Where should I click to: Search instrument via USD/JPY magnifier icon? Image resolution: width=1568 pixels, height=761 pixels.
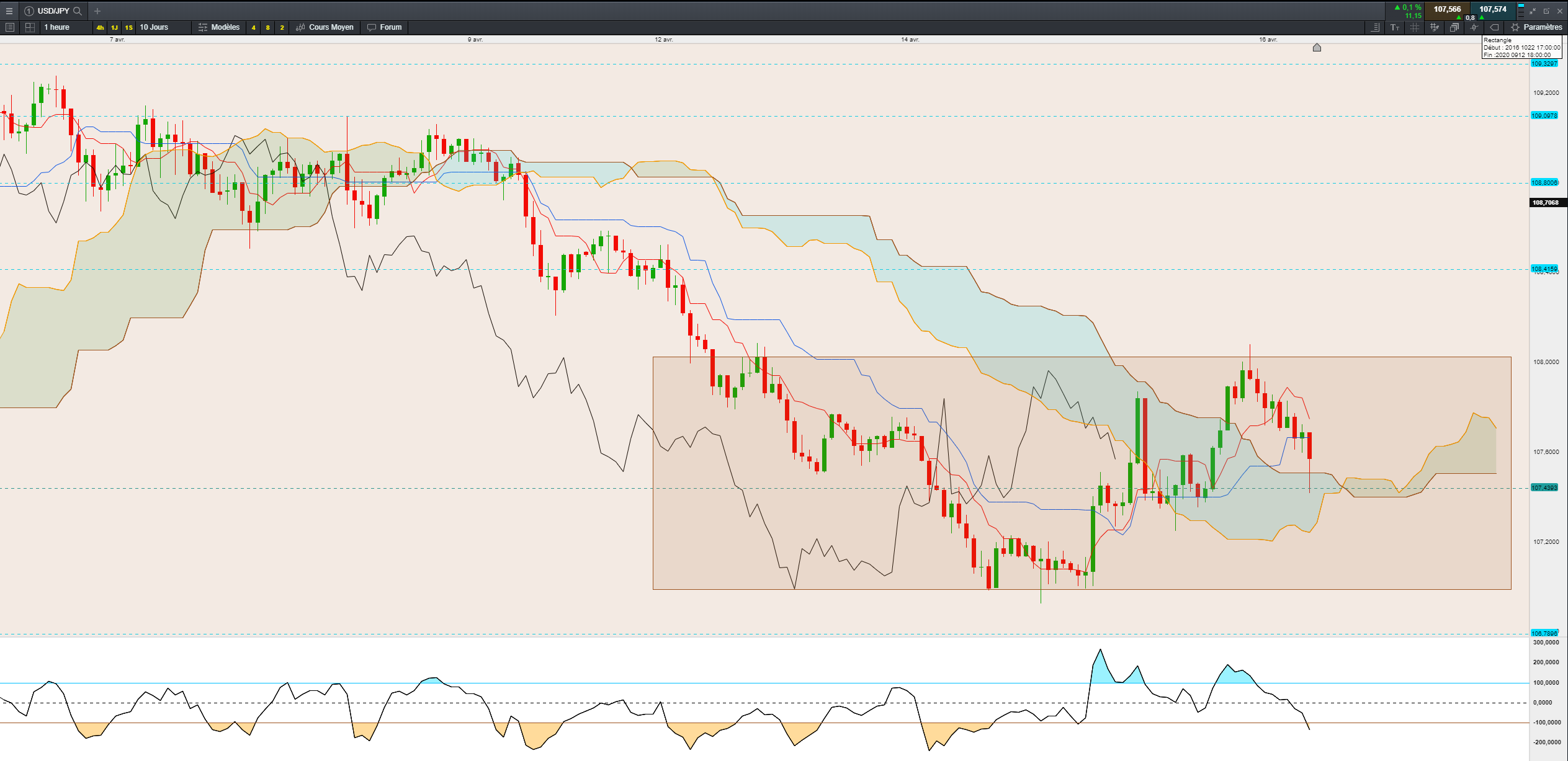78,11
